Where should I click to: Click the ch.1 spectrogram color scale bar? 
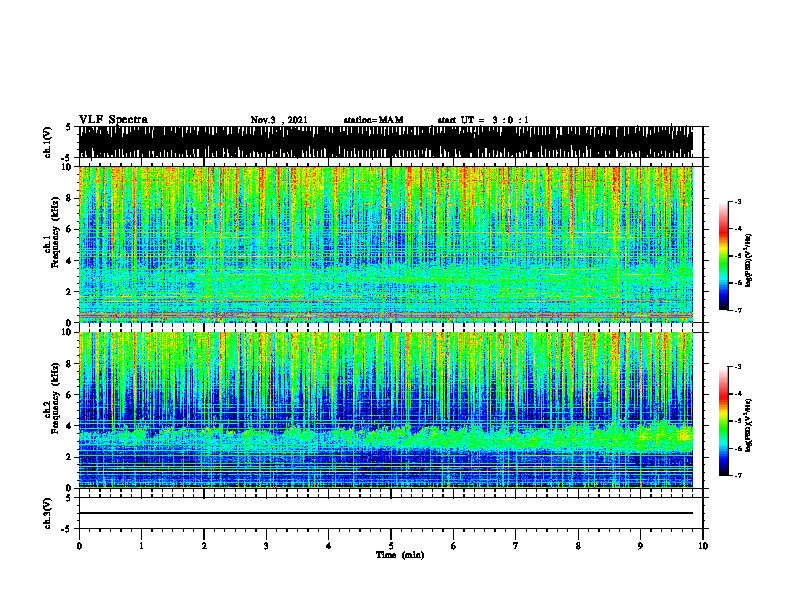[x=723, y=256]
